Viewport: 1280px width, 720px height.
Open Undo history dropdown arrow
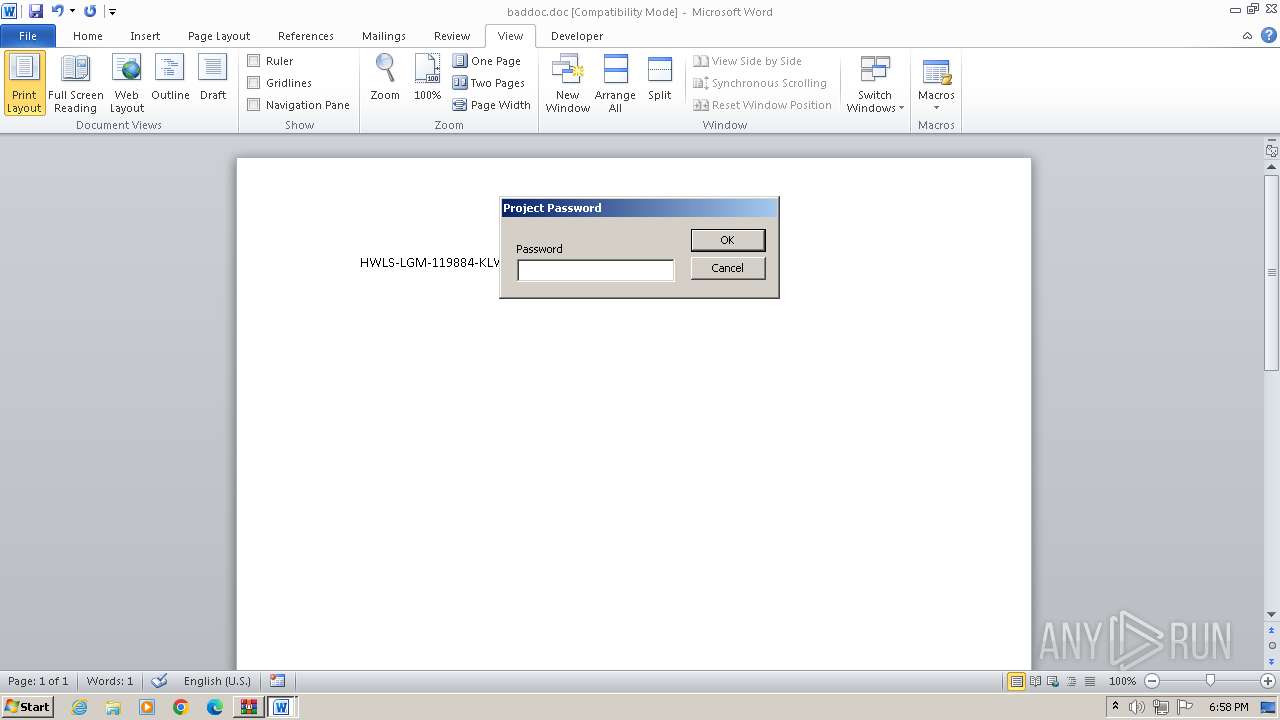(72, 11)
